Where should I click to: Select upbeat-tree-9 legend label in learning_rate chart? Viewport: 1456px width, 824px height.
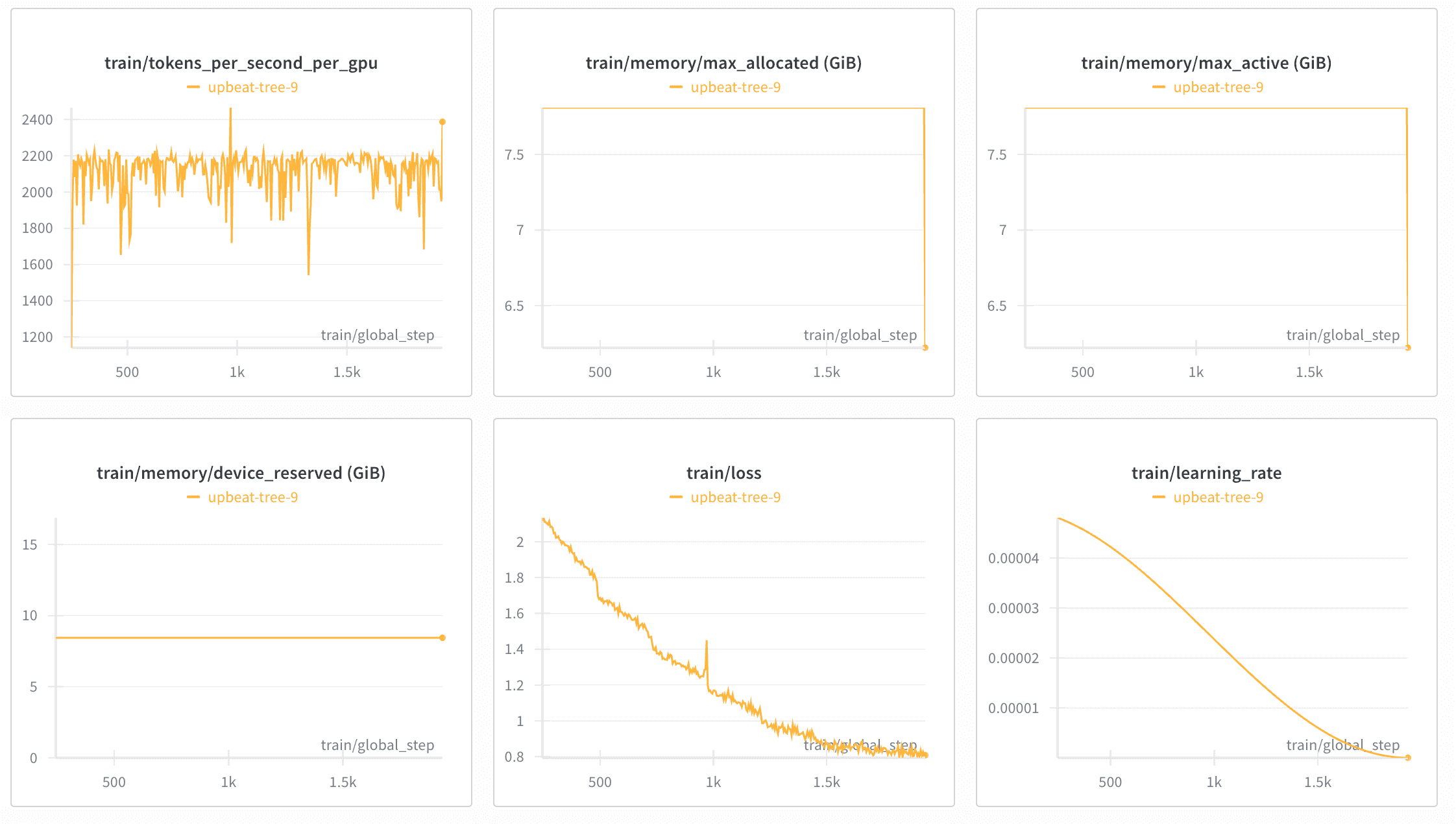click(1218, 498)
